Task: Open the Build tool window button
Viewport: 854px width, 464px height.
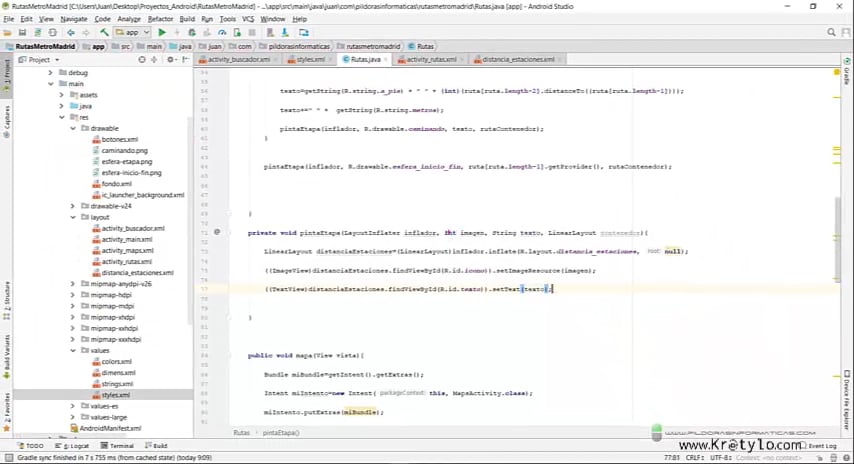Action: tap(156, 445)
